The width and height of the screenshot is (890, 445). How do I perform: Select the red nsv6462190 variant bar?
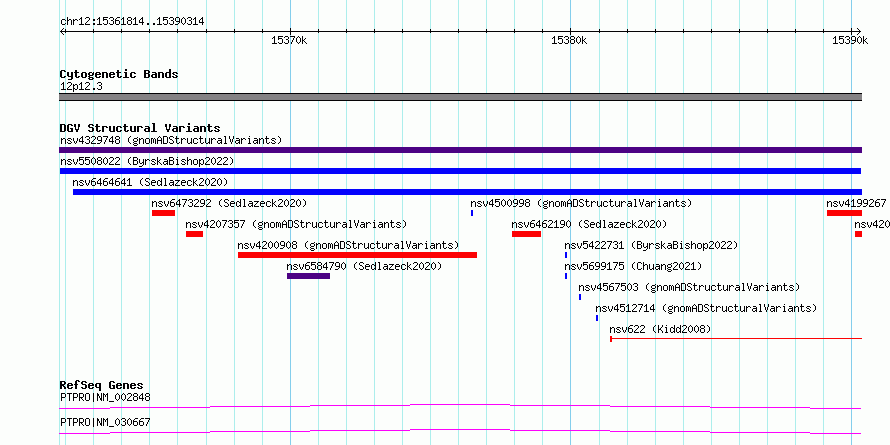pos(526,234)
